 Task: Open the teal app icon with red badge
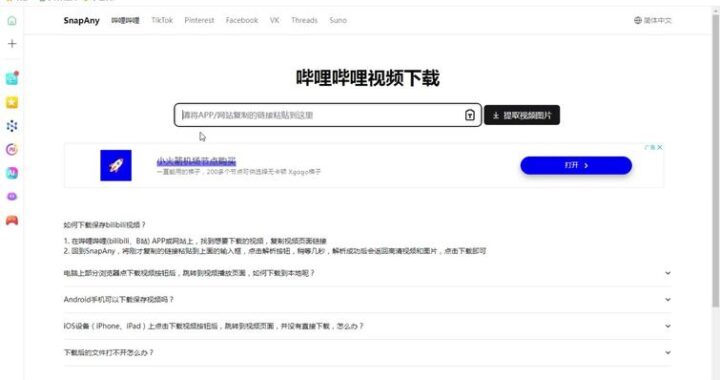pos(12,78)
